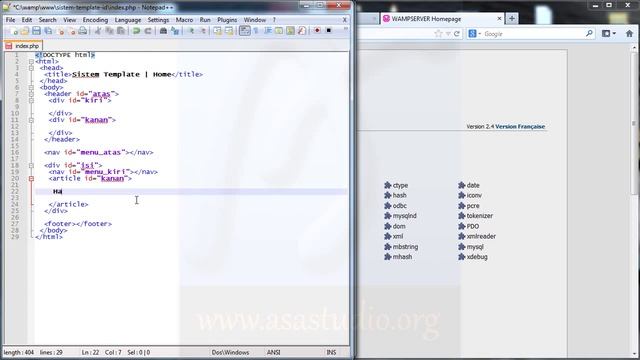640x360 pixels.
Task: Open Find with the binoculars icon
Action: click(163, 31)
